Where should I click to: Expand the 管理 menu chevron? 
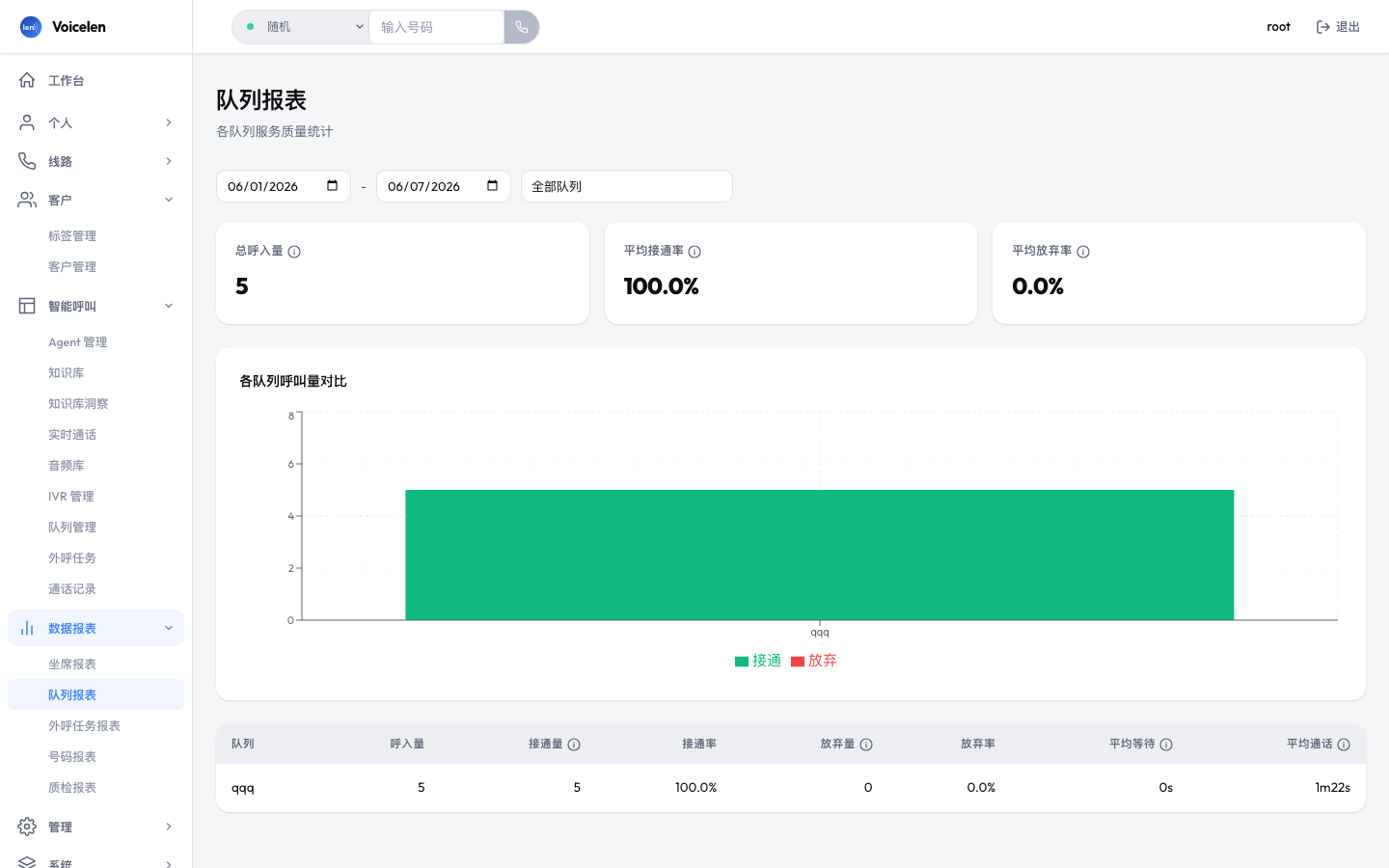[x=169, y=827]
